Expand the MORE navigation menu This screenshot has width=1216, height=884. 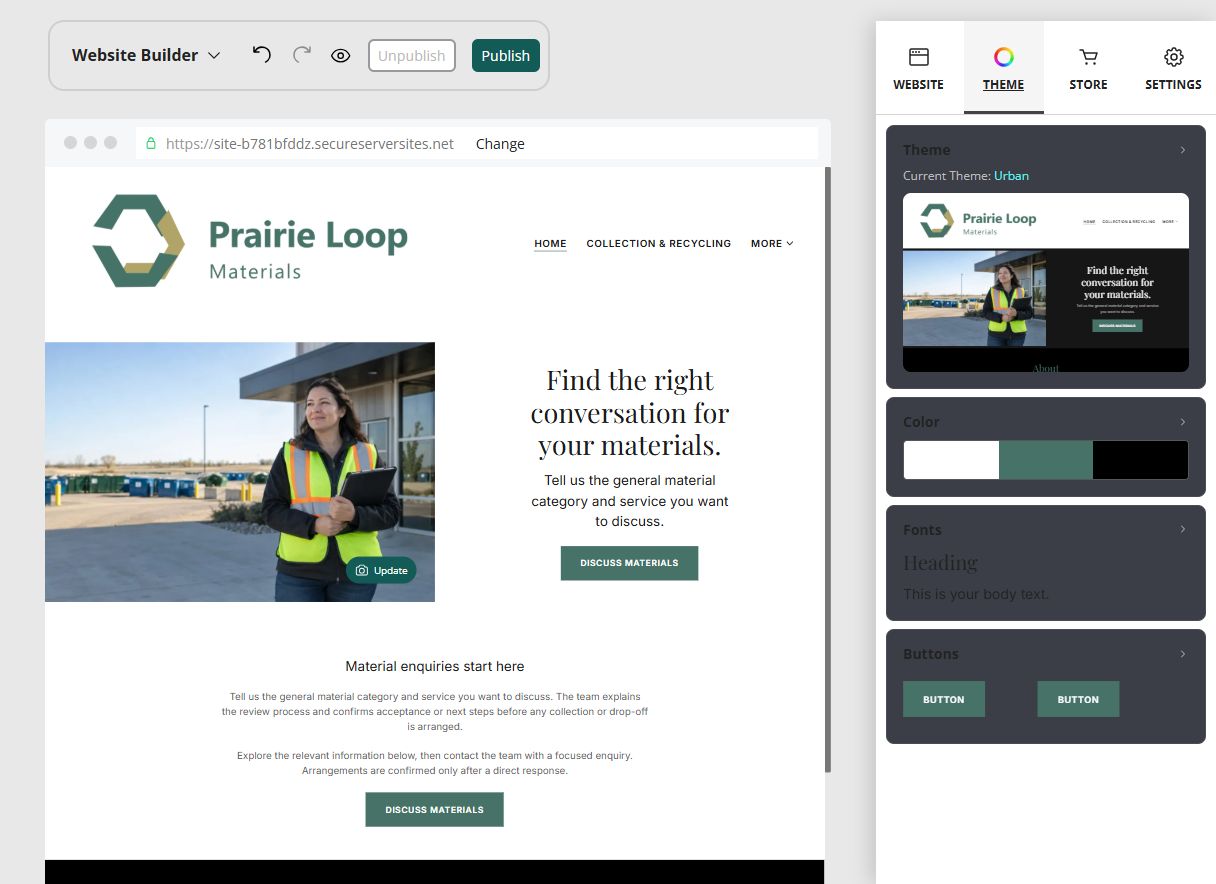772,243
